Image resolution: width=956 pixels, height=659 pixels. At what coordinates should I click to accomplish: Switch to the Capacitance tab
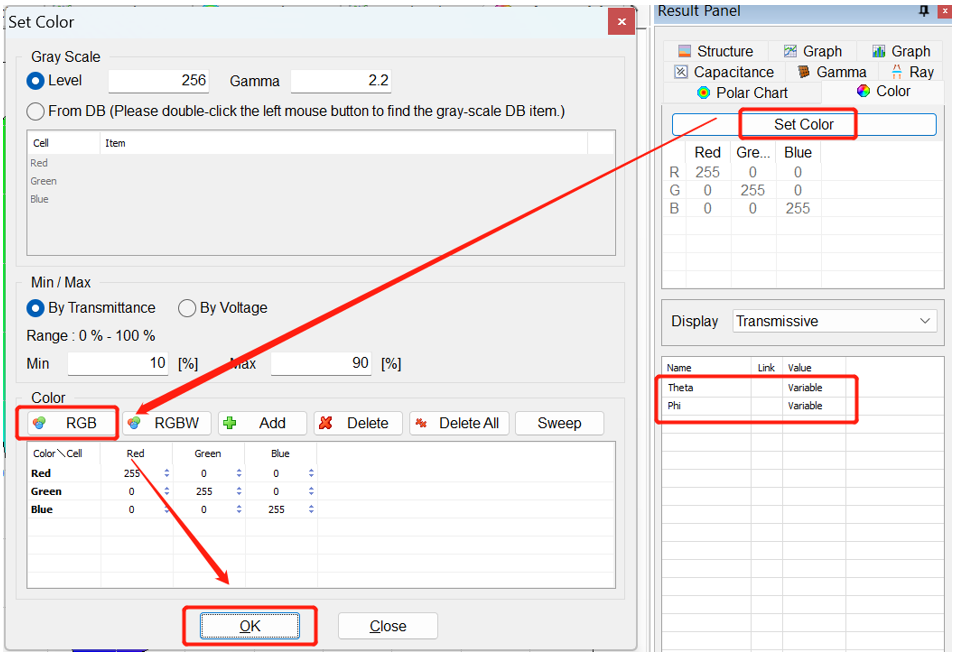[723, 72]
